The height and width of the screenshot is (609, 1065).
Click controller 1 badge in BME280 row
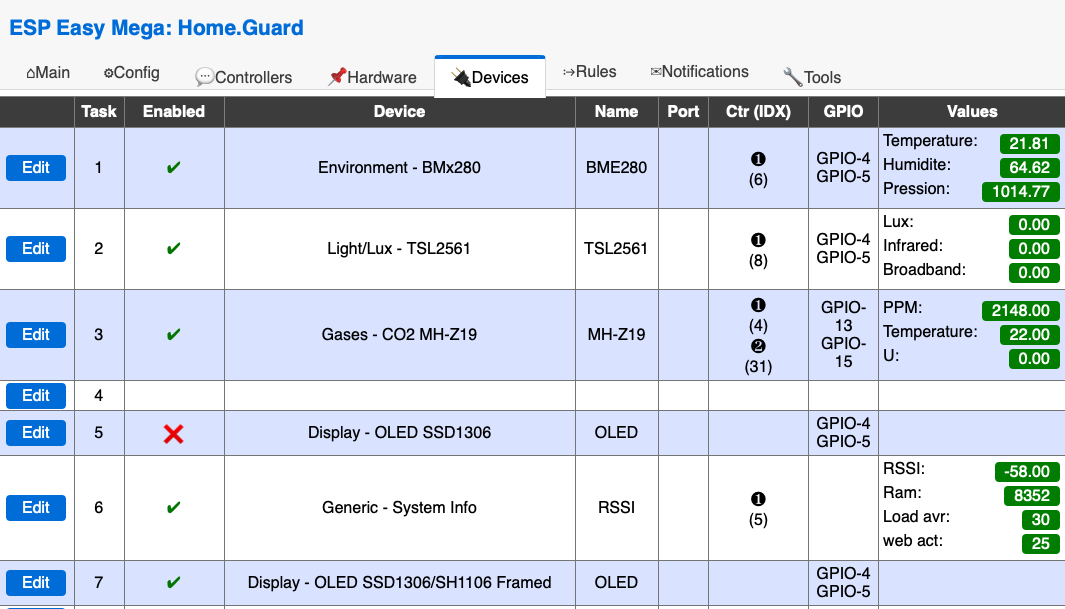(x=758, y=159)
